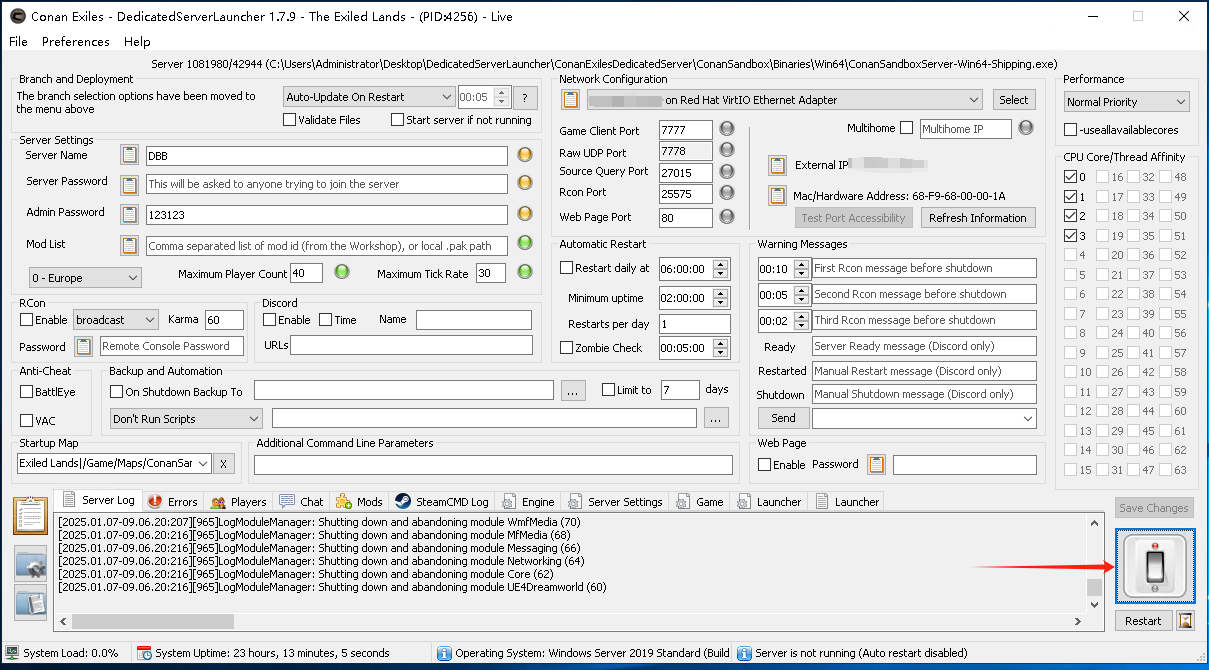Open the folder-with-document icon at bottom left
This screenshot has width=1209, height=670.
pos(30,602)
